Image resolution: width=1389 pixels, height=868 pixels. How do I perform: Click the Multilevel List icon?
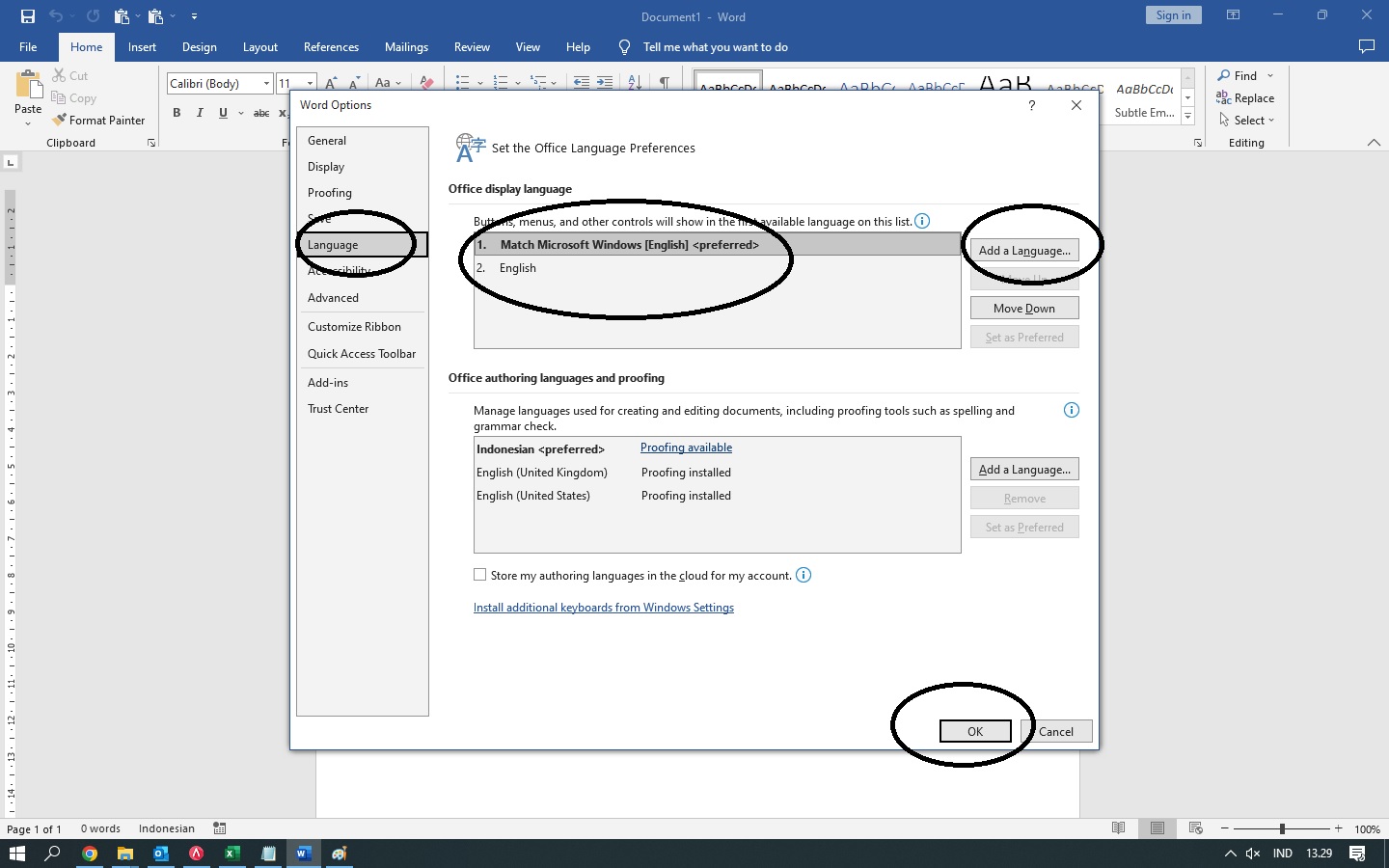538,83
